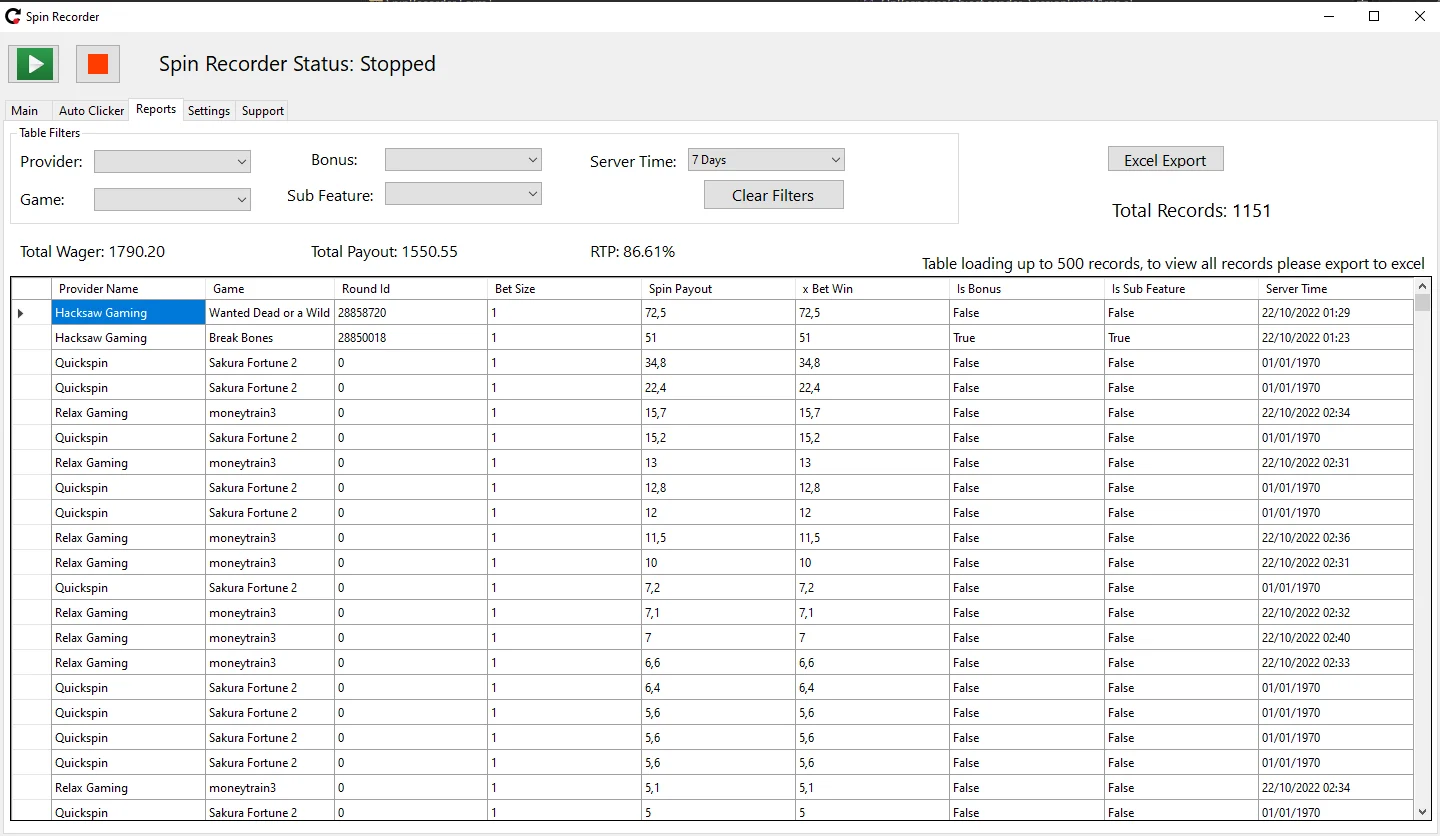Click the Spin Payout 15,7 cell
This screenshot has height=836, width=1440.
coord(718,413)
